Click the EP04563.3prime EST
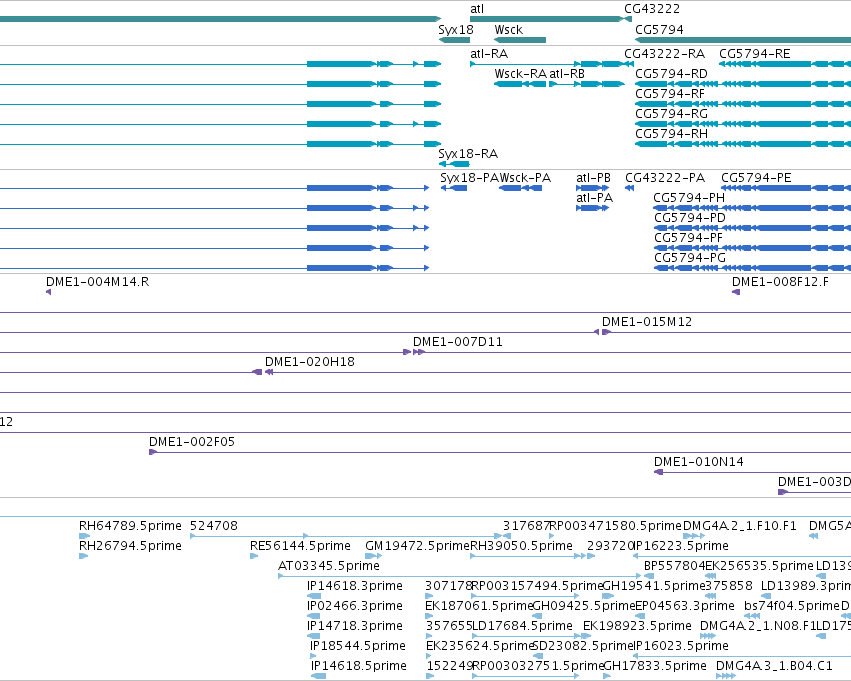This screenshot has width=851, height=681. coord(639,616)
